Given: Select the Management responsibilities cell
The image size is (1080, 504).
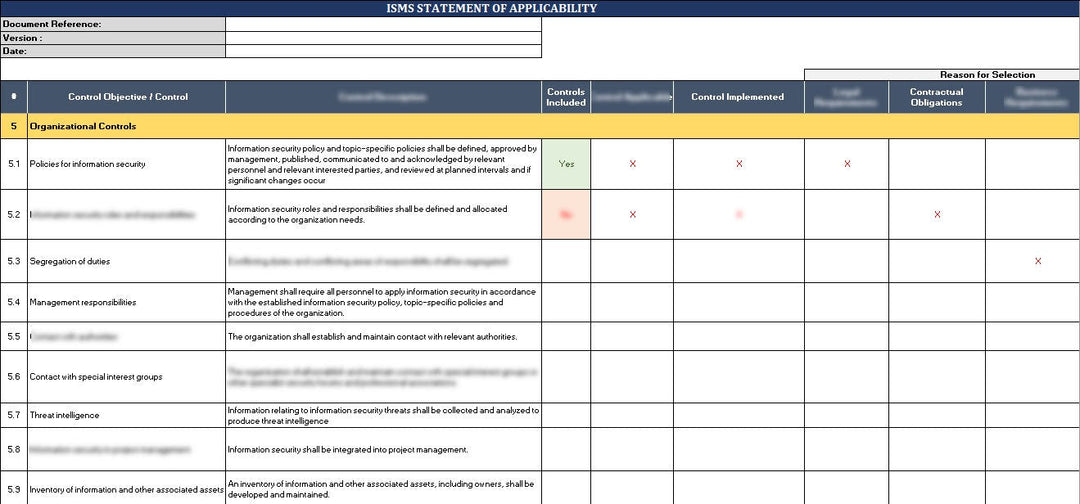Looking at the screenshot, I should coord(127,302).
